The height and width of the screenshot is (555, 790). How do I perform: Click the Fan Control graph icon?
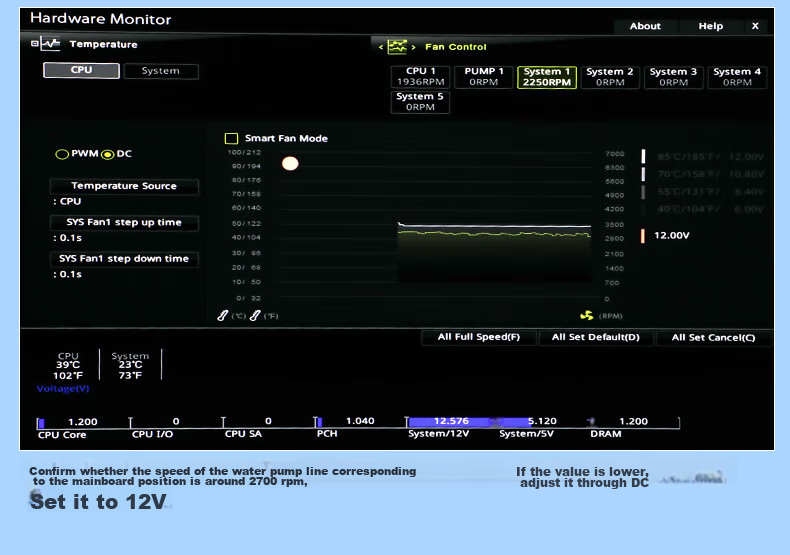tap(397, 47)
